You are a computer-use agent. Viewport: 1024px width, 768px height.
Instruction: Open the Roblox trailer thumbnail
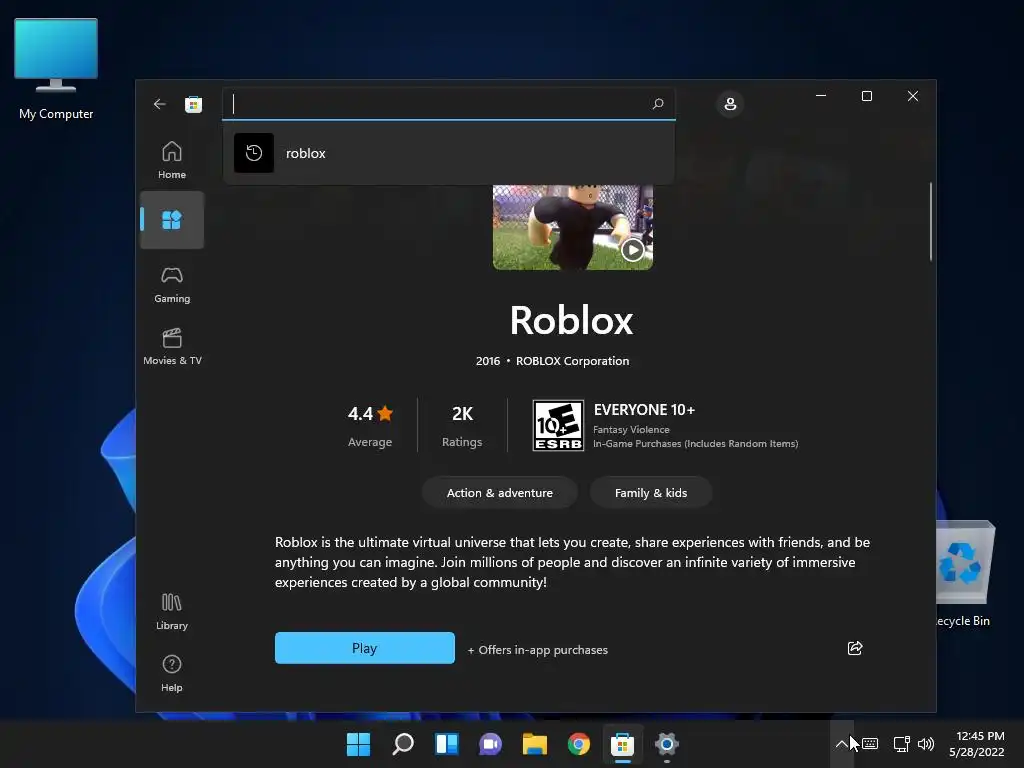573,227
